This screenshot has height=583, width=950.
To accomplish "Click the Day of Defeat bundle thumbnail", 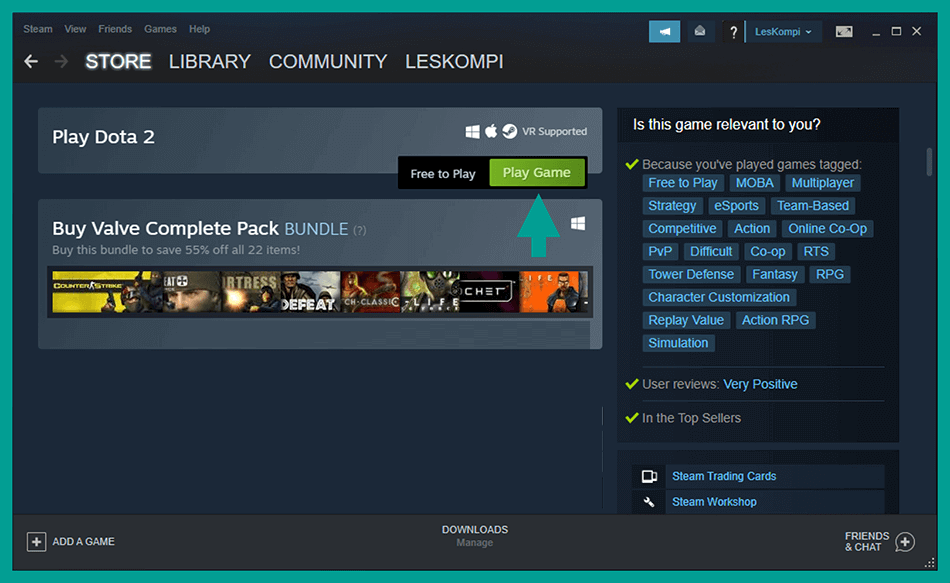I will click(310, 292).
